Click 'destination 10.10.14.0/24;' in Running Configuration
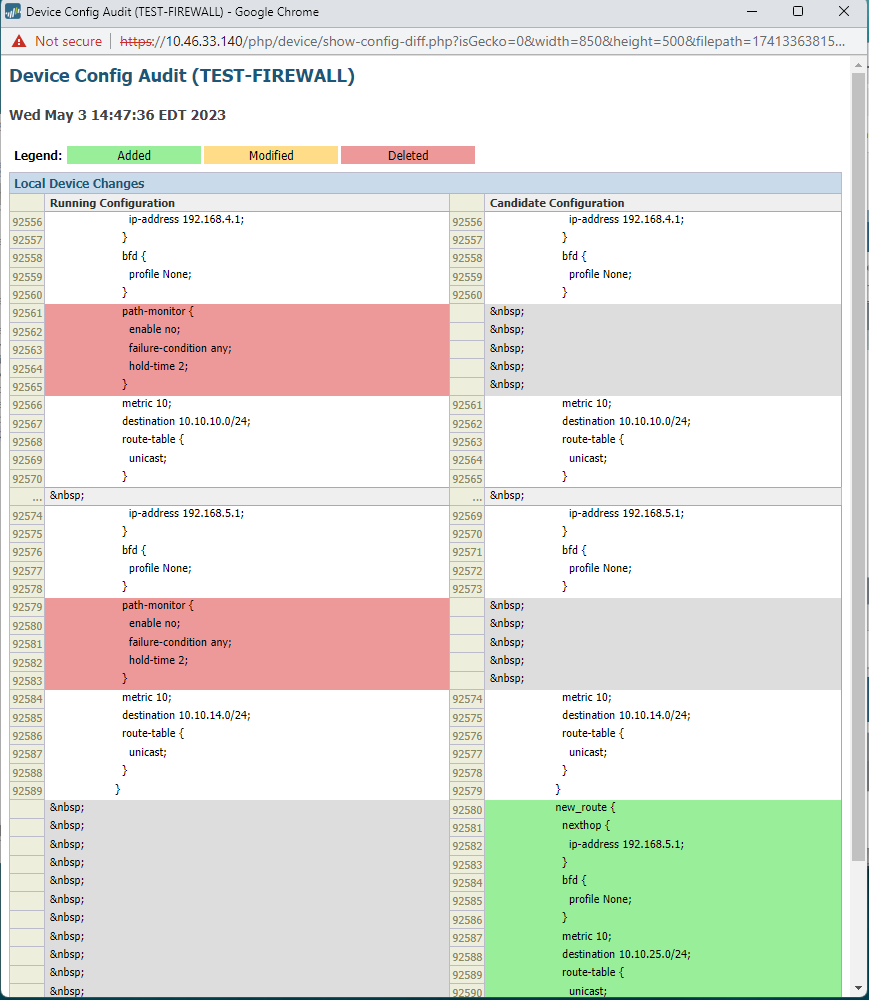 (186, 715)
